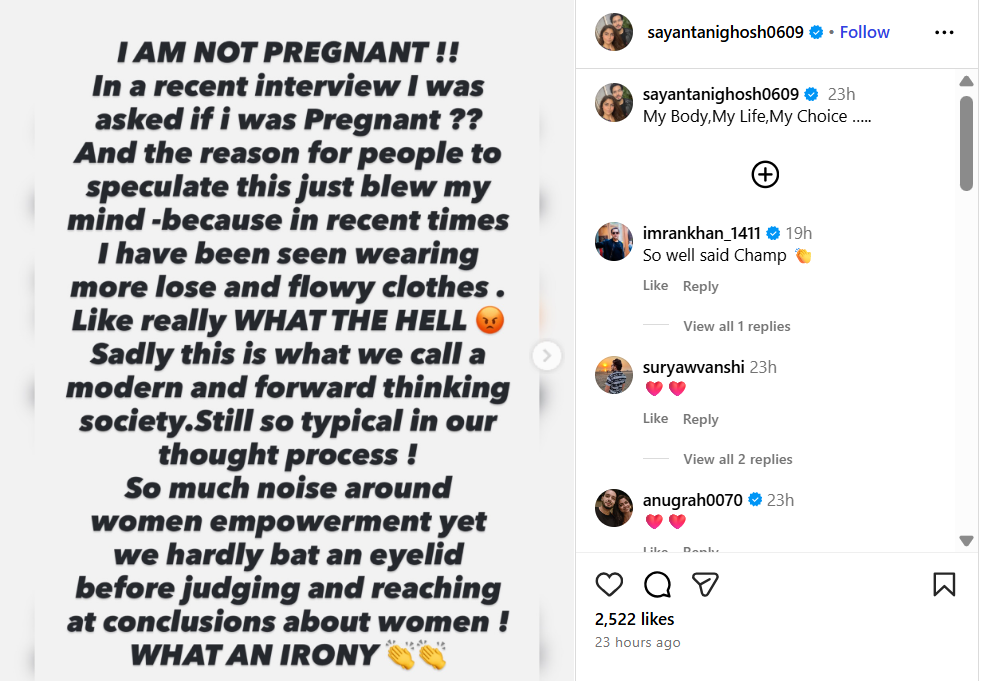Load more comments with the plus icon
This screenshot has height=681, width=982.
pyautogui.click(x=765, y=174)
